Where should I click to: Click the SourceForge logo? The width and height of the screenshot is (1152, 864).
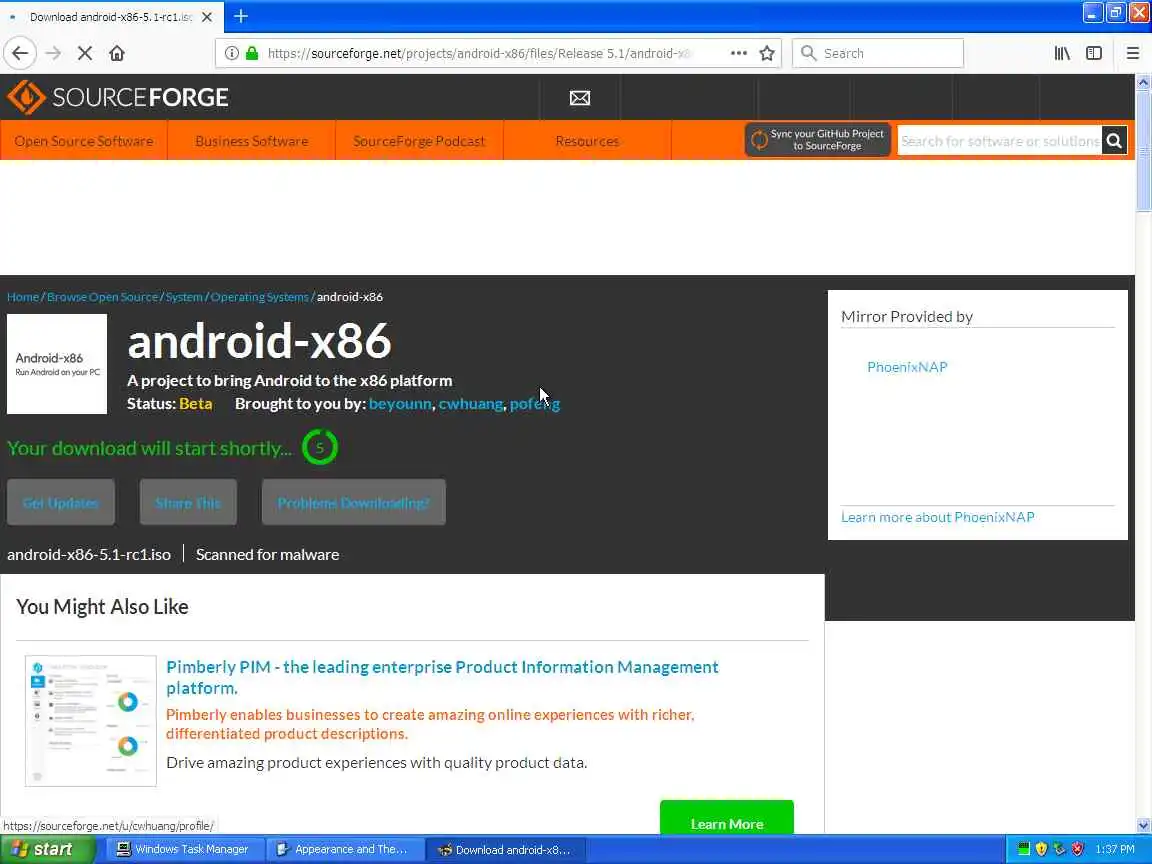[118, 97]
